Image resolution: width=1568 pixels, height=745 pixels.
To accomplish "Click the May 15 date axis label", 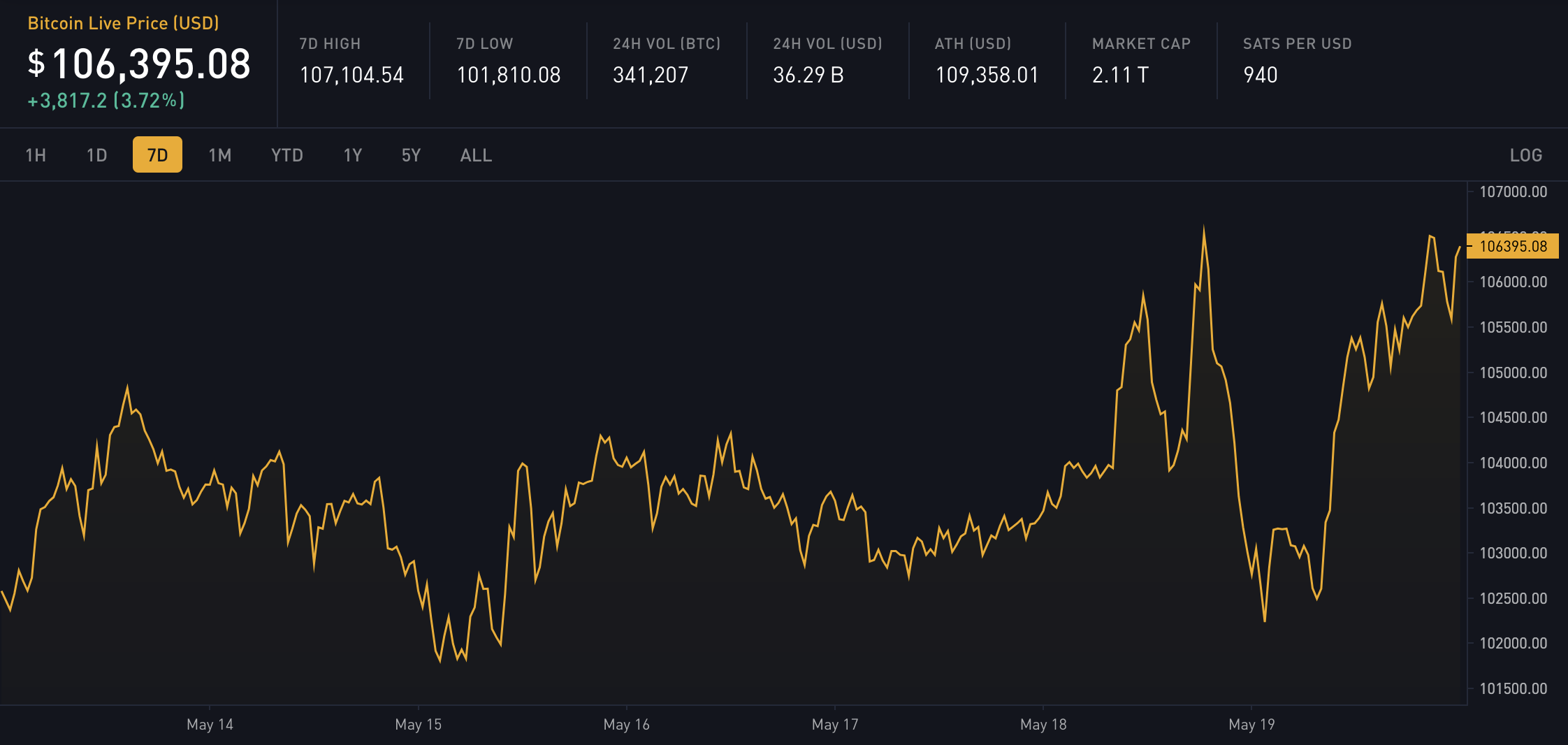I will click(x=418, y=725).
